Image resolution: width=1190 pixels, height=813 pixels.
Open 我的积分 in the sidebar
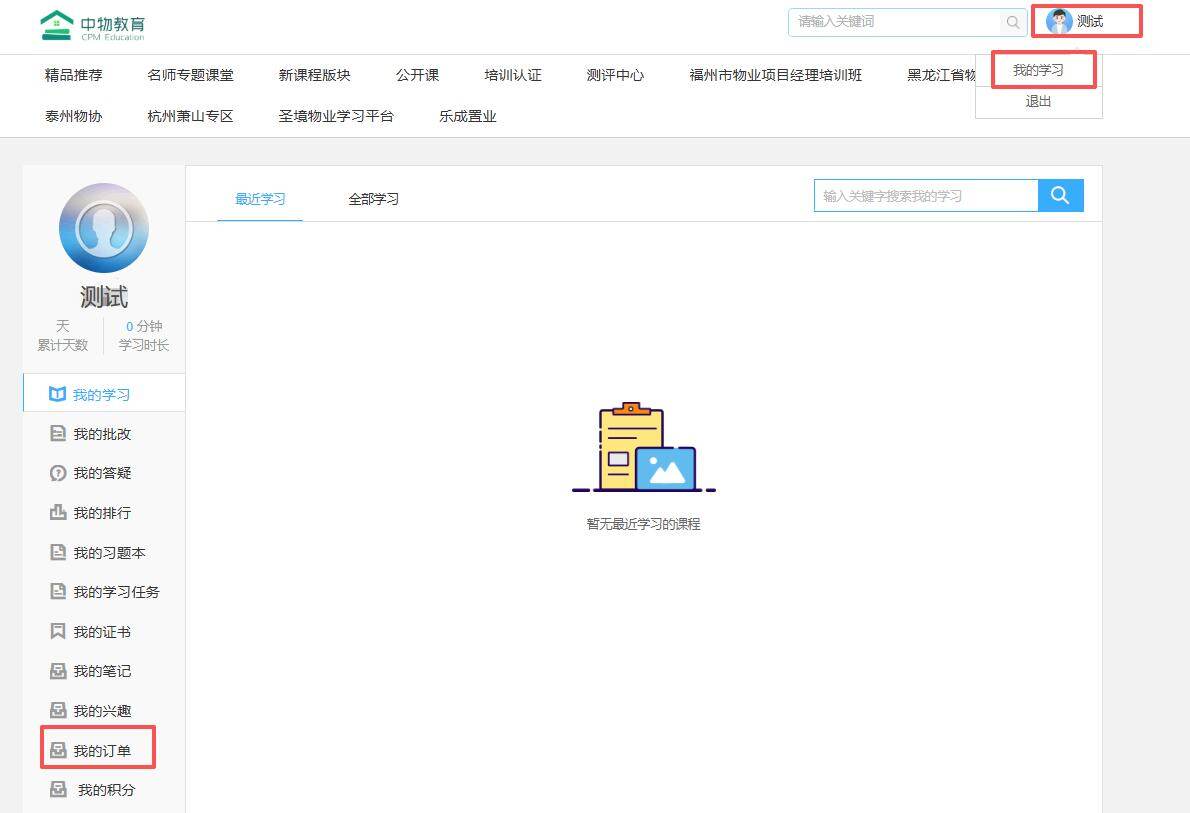pos(106,790)
